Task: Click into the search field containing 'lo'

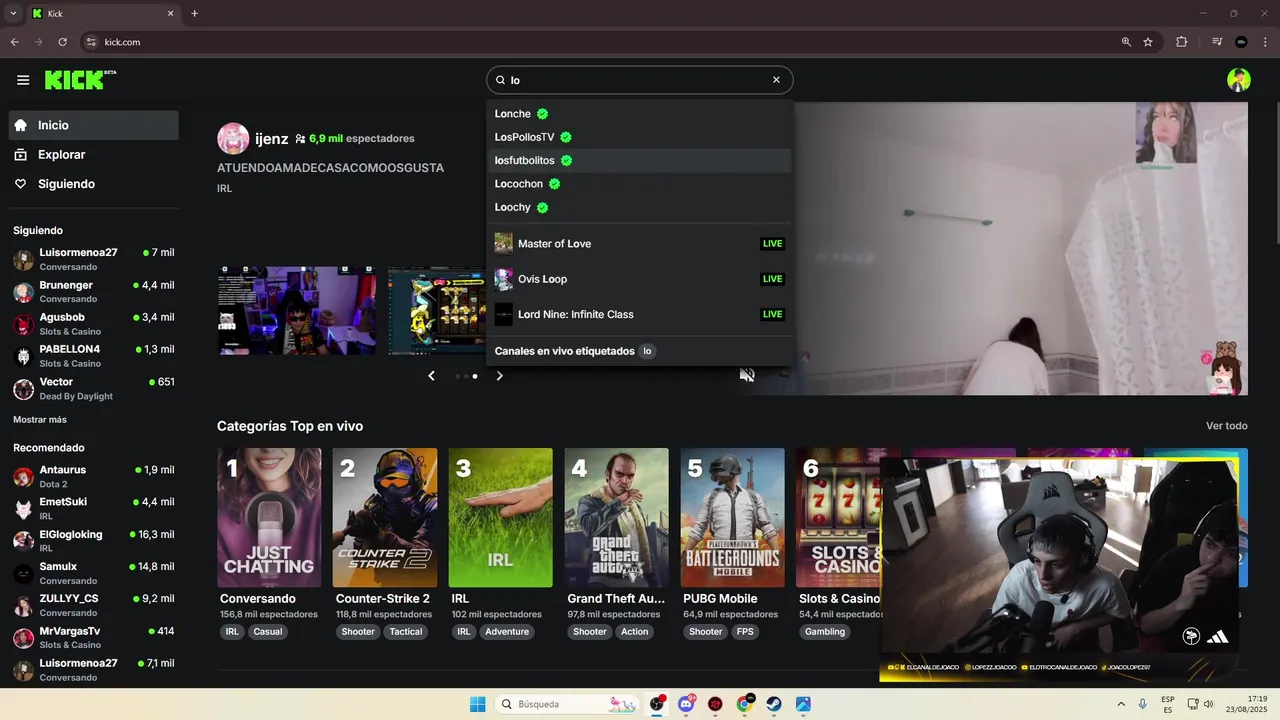Action: (x=638, y=80)
